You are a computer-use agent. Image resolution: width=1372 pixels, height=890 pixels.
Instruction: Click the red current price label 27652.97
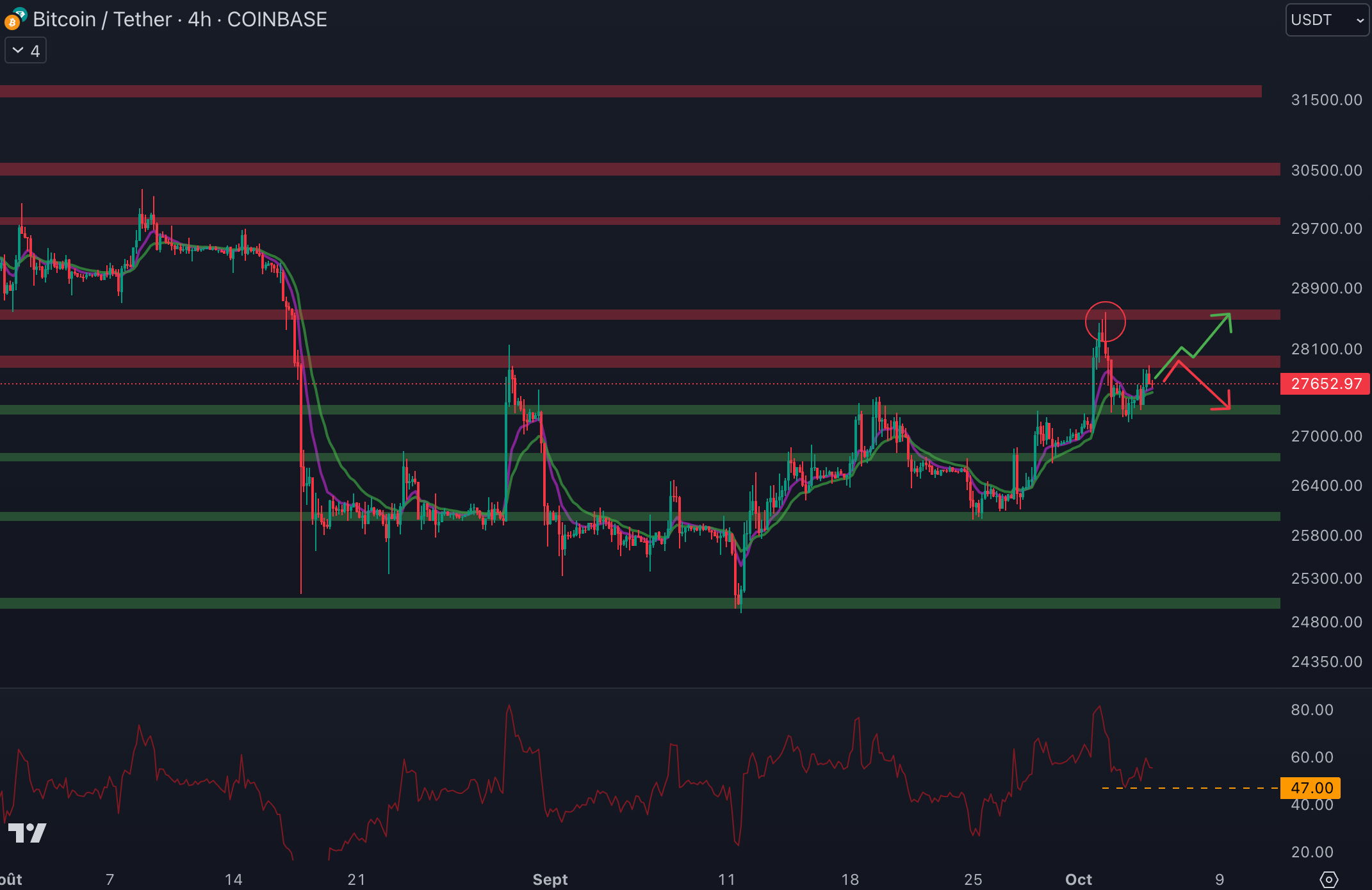1325,384
